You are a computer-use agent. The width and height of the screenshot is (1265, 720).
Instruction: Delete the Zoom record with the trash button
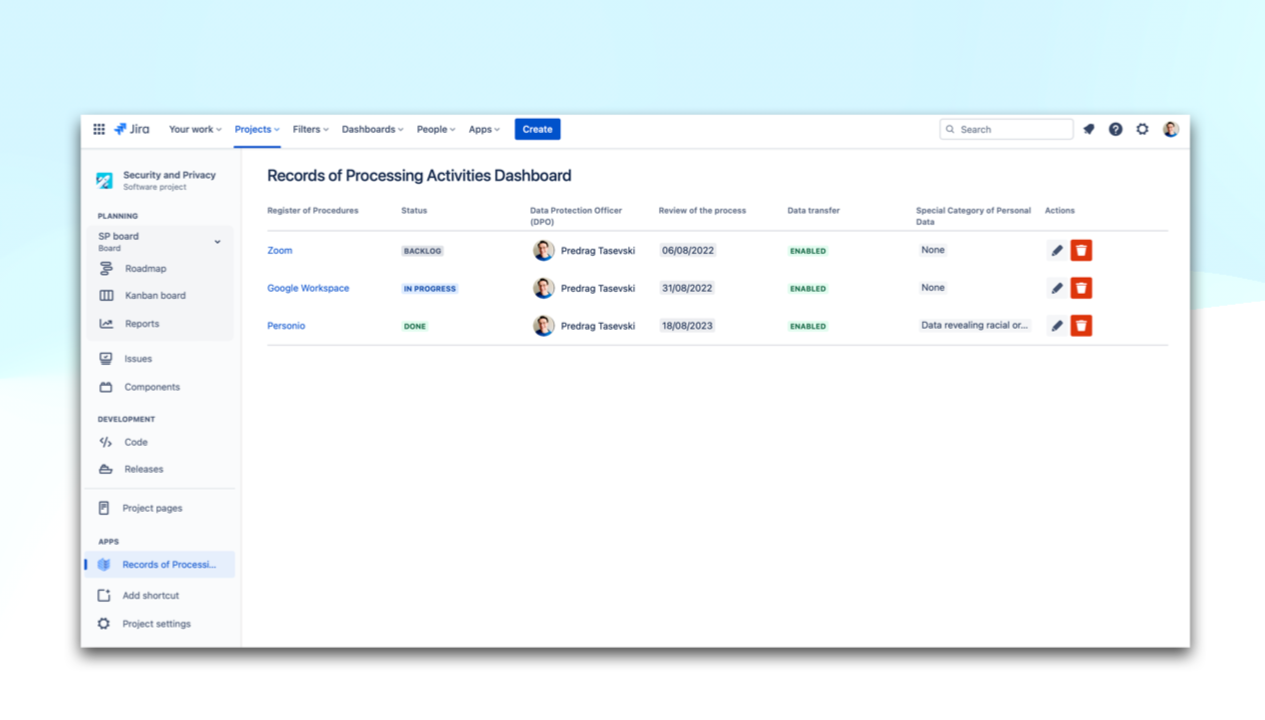point(1081,251)
